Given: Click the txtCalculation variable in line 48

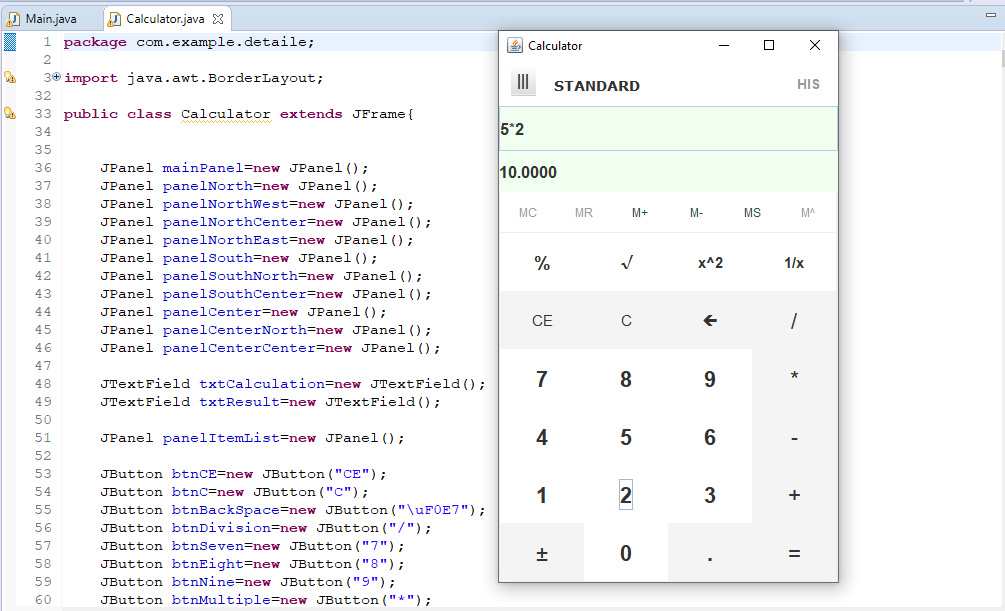Looking at the screenshot, I should (262, 384).
